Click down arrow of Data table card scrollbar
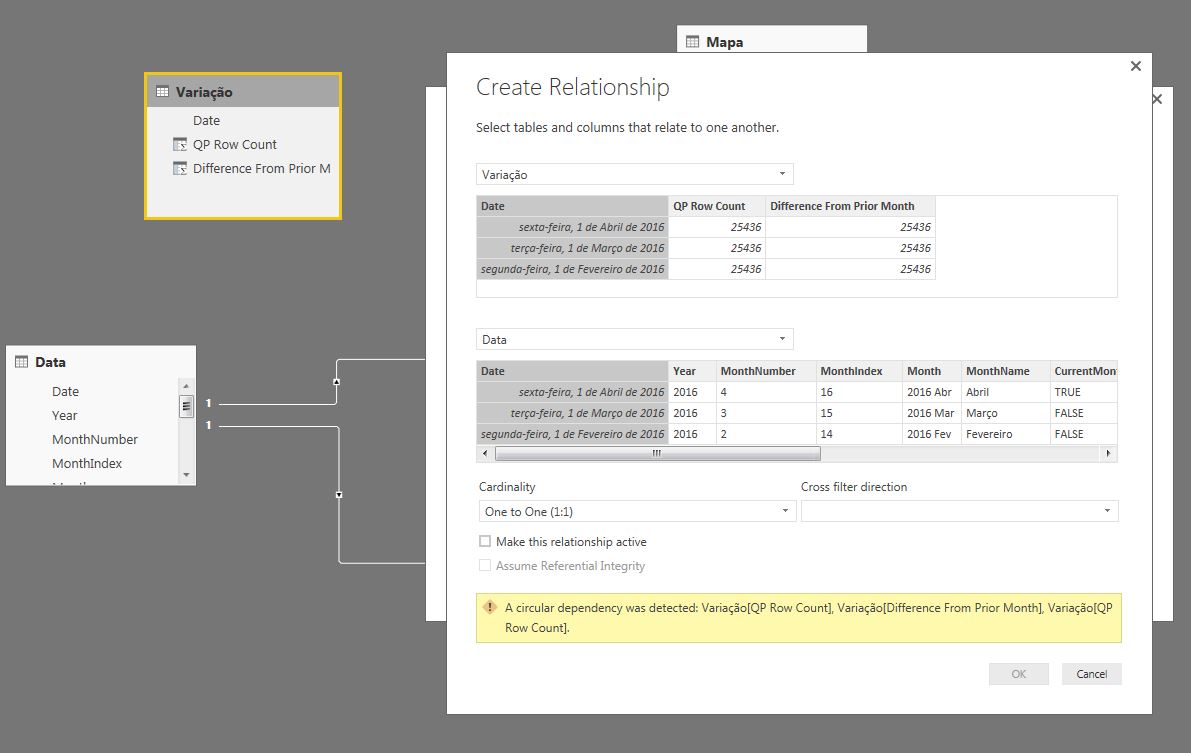This screenshot has width=1191, height=753. tap(186, 475)
